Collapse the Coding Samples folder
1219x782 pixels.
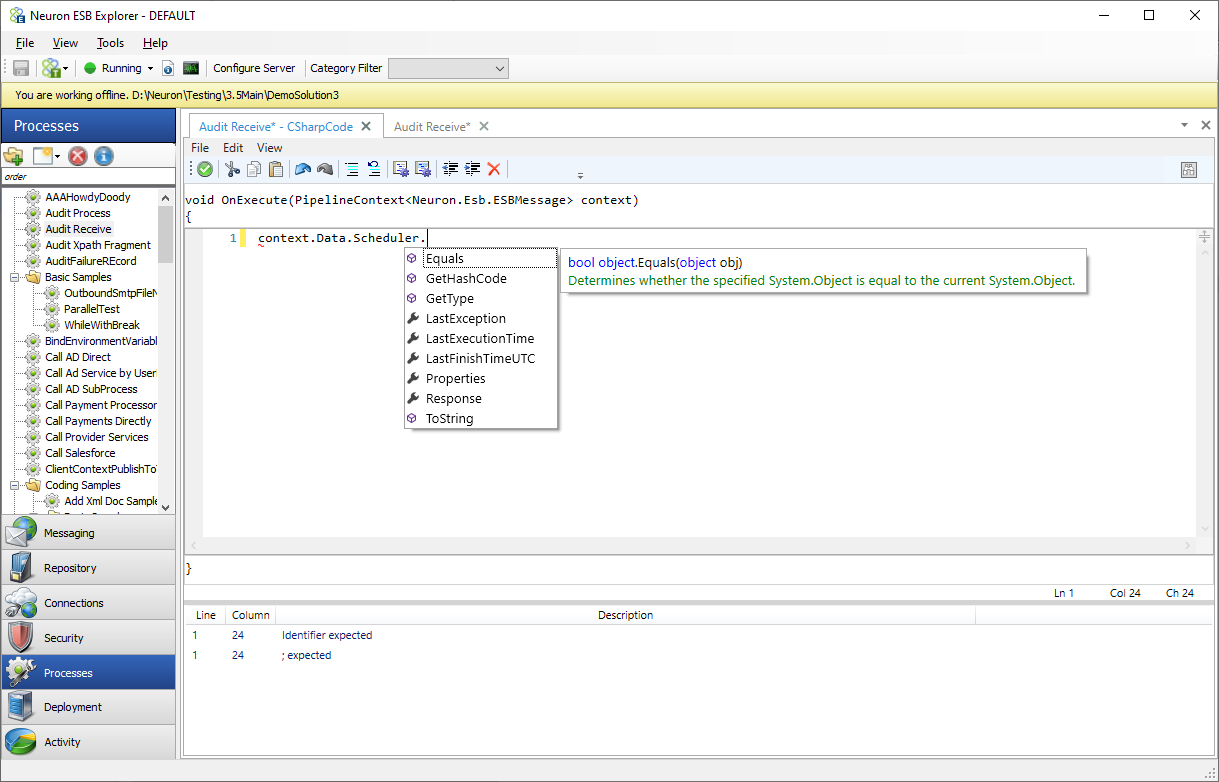(x=15, y=485)
